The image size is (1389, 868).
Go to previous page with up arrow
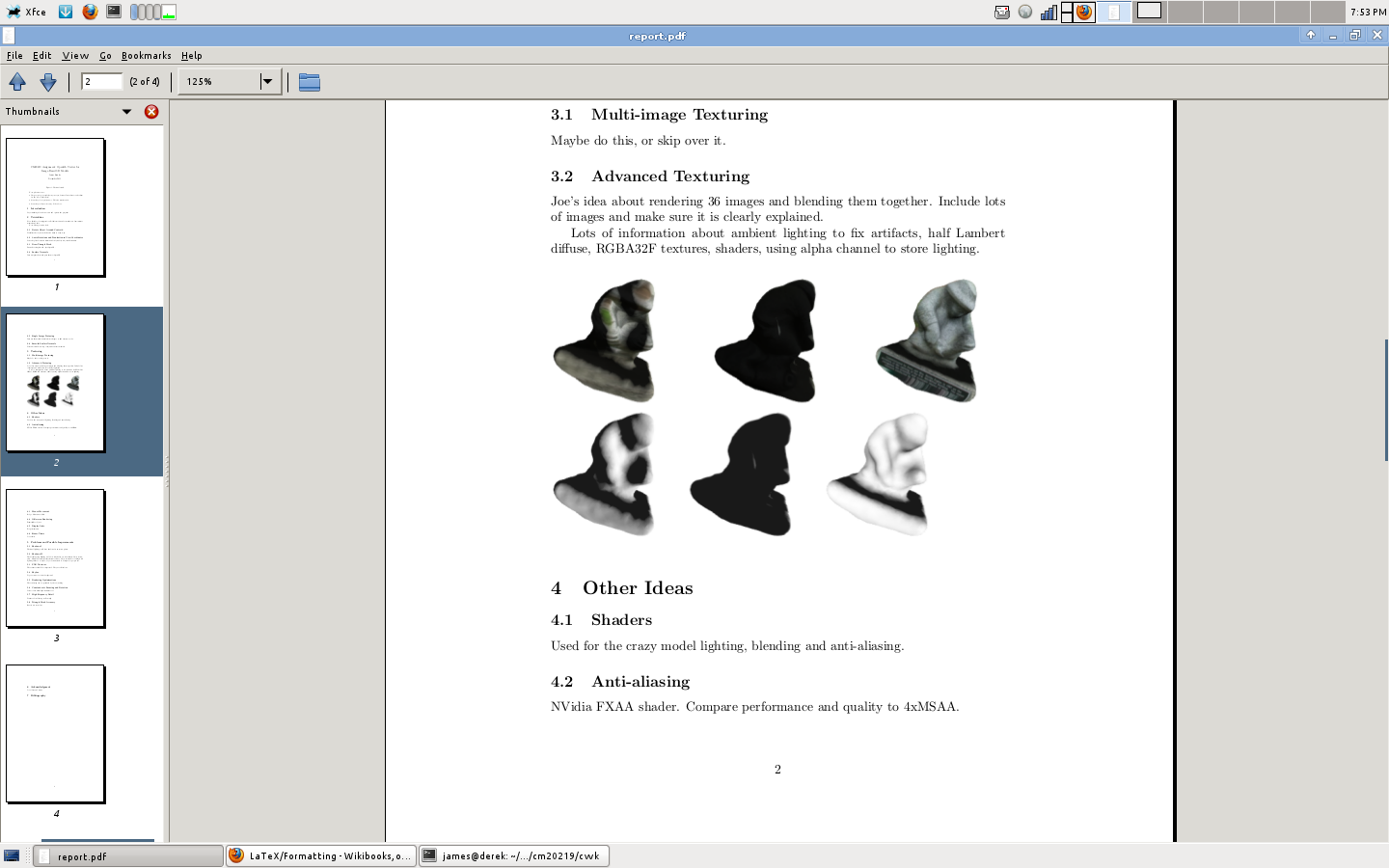click(x=17, y=82)
